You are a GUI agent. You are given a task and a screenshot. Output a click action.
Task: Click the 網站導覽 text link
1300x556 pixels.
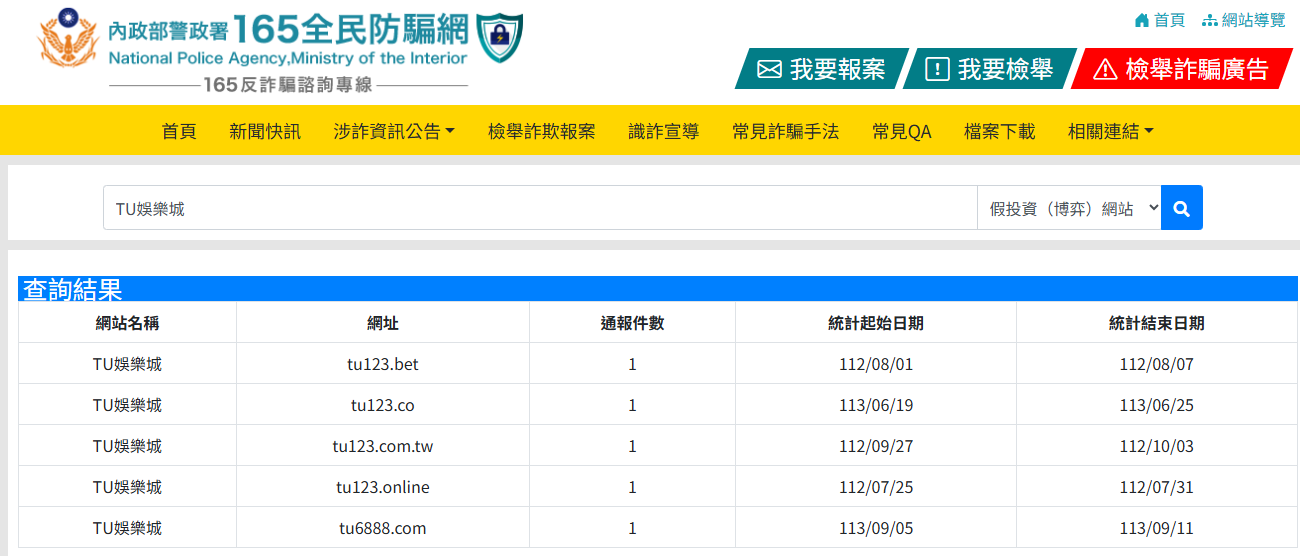pyautogui.click(x=1254, y=20)
